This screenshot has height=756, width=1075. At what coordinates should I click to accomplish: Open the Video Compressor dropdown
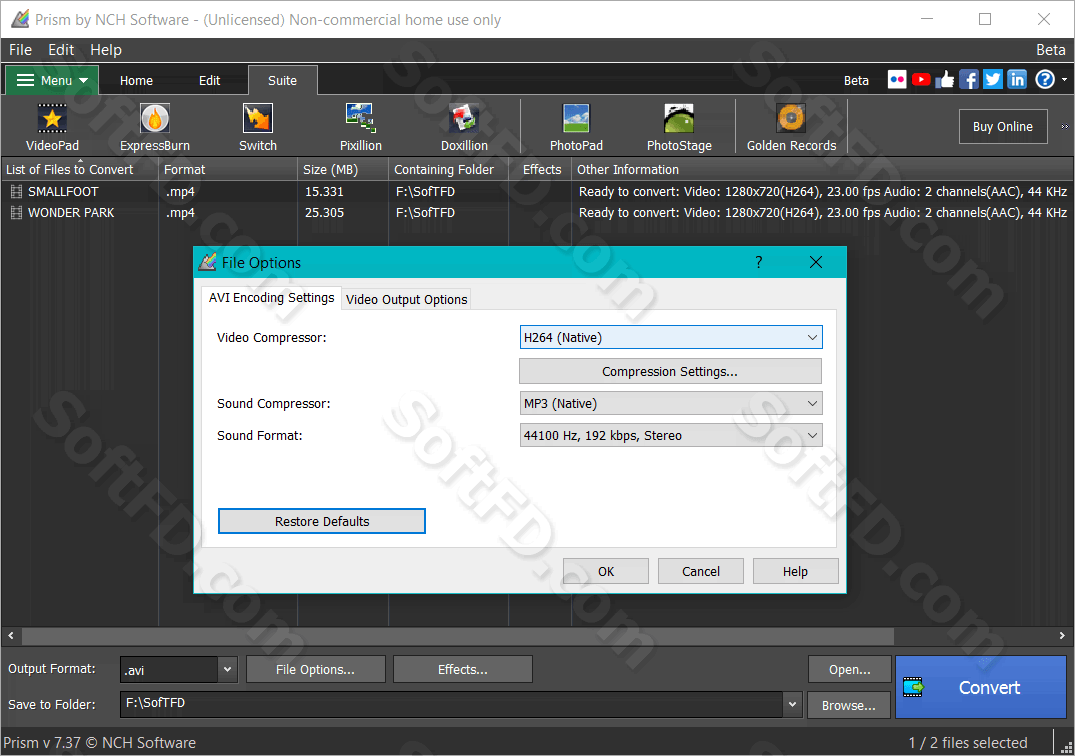tap(671, 337)
